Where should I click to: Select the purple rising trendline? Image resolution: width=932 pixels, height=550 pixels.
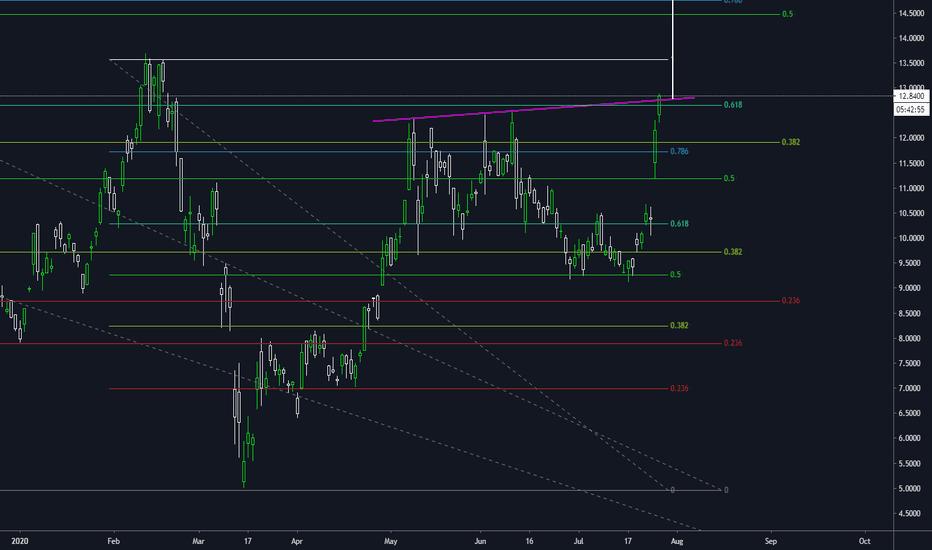(x=534, y=109)
